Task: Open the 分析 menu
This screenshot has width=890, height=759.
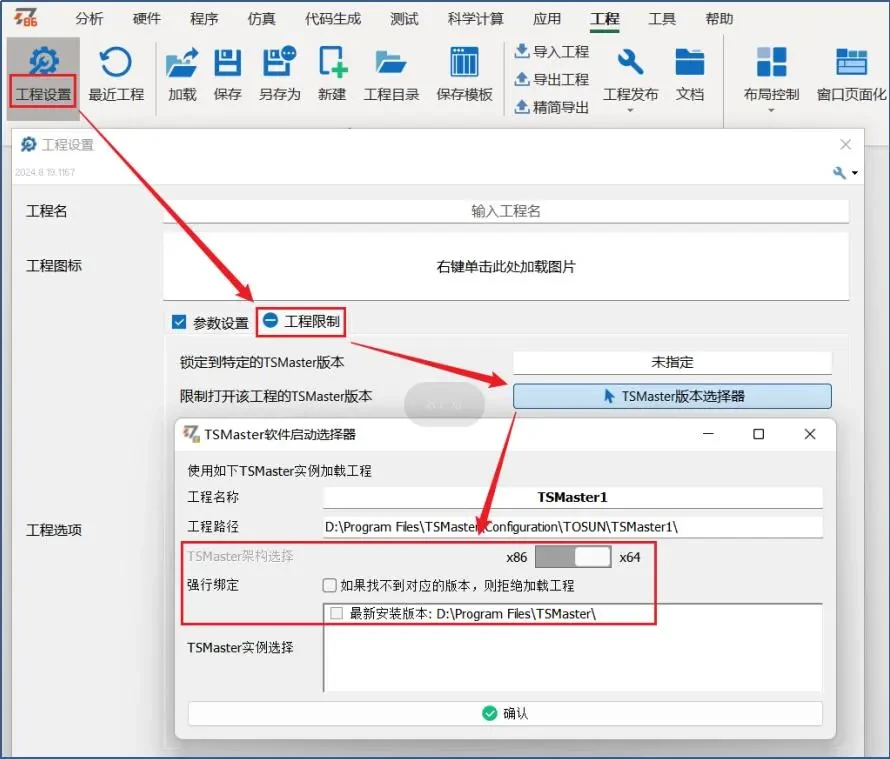Action: [89, 19]
